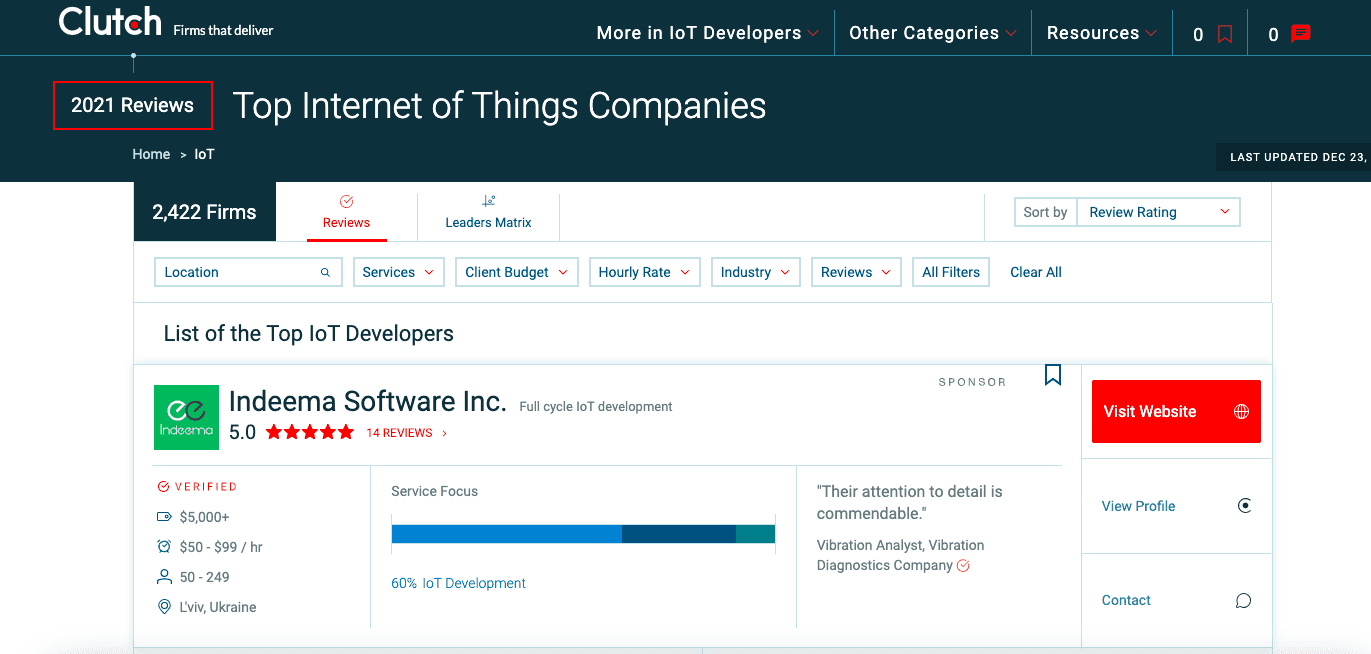Image resolution: width=1371 pixels, height=654 pixels.
Task: Open the Resources dropdown menu
Action: point(1101,33)
